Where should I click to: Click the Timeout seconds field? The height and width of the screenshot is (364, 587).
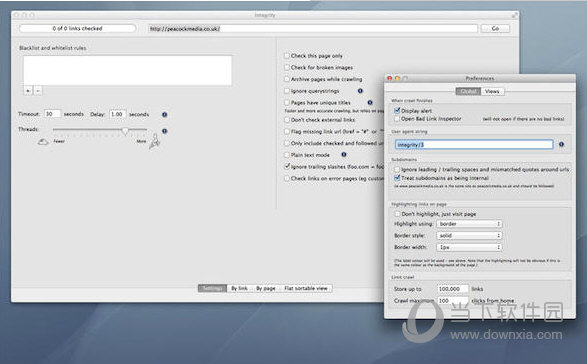(52, 114)
